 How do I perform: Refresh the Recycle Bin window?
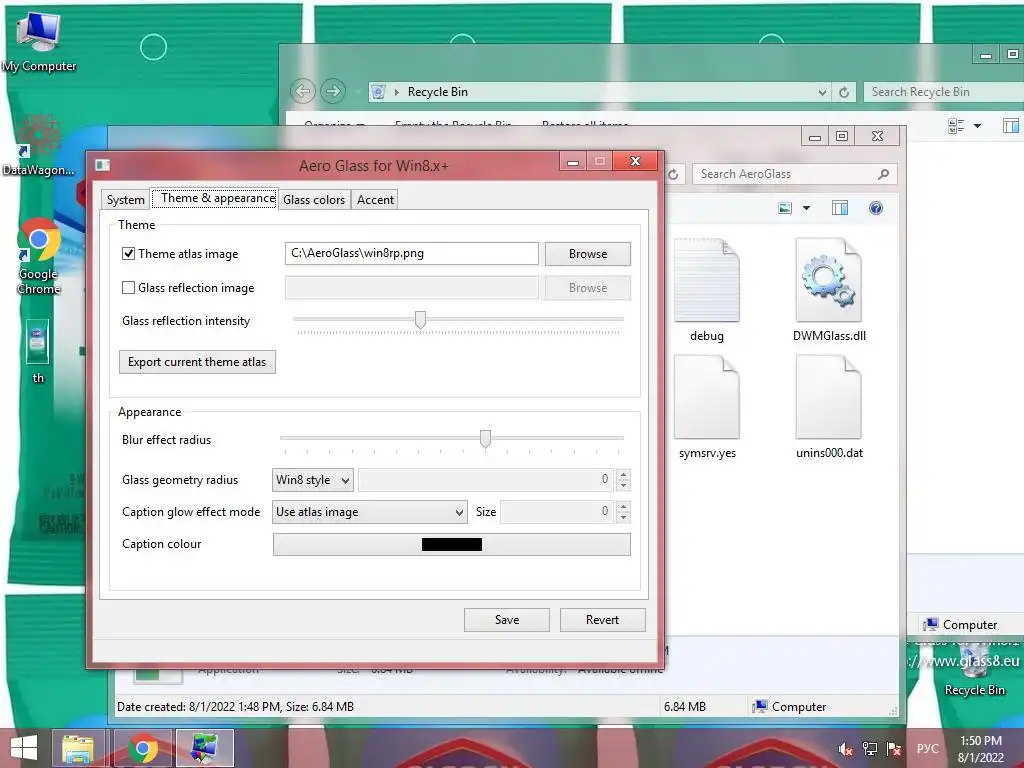pos(844,92)
